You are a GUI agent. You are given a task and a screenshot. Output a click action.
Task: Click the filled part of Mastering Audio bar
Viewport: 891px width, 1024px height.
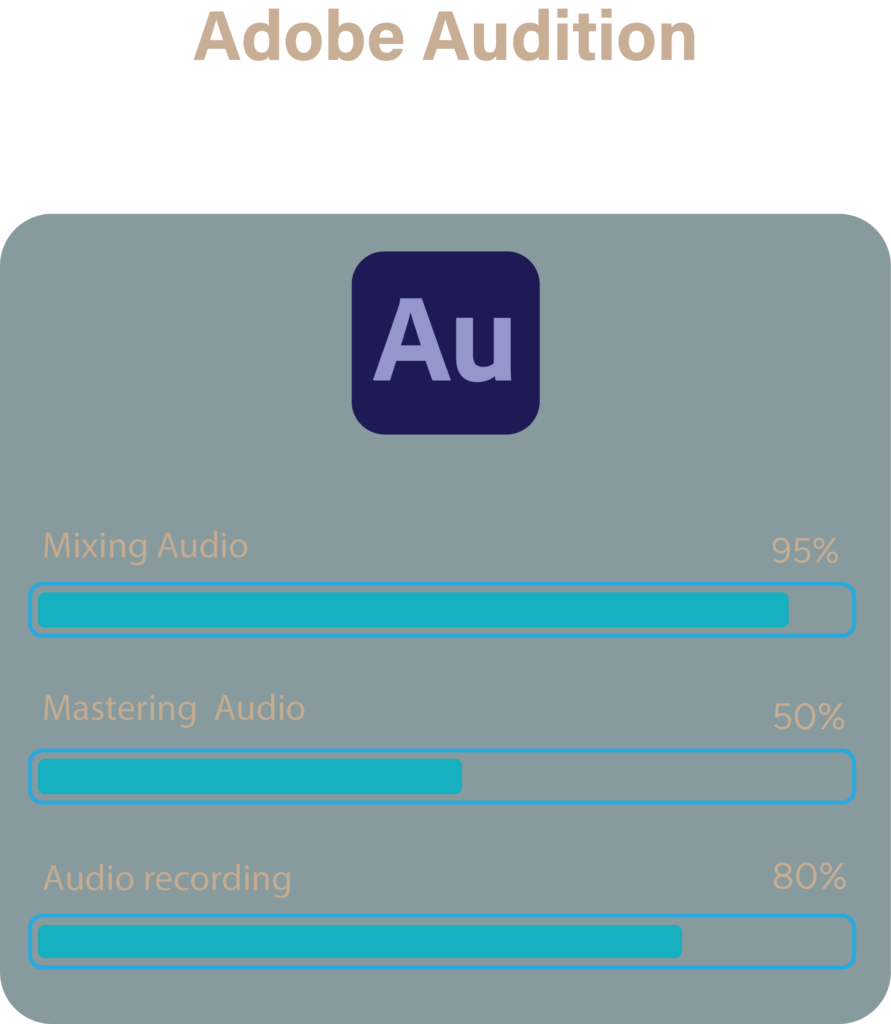pos(249,776)
